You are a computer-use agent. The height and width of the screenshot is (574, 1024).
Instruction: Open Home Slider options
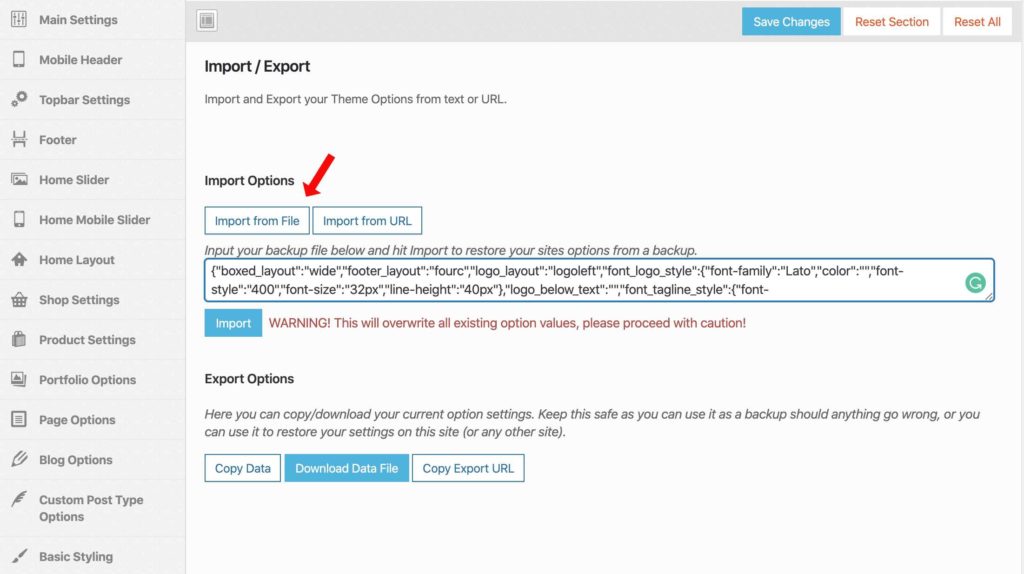click(93, 179)
